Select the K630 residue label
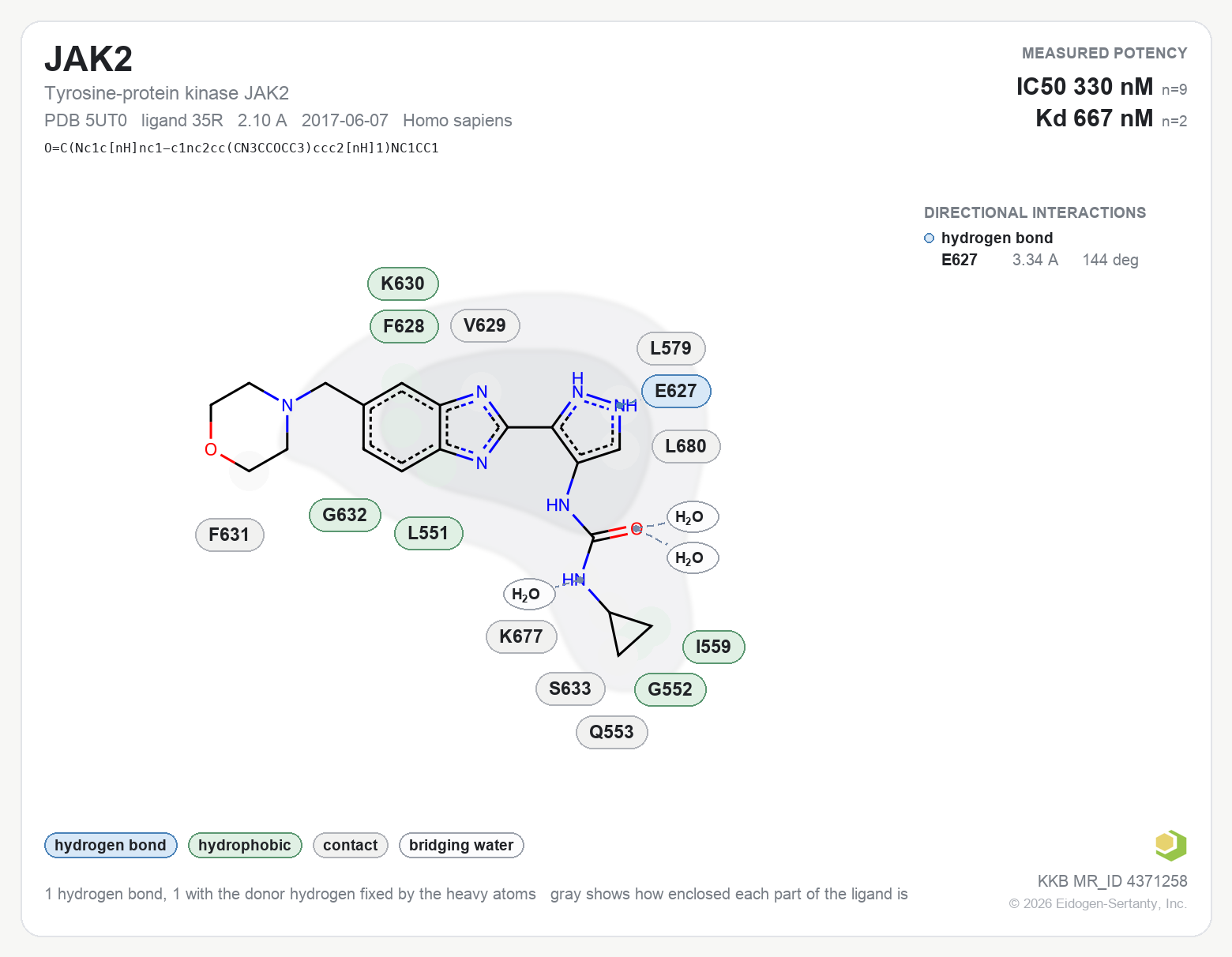Viewport: 1232px width, 957px height. pyautogui.click(x=403, y=283)
